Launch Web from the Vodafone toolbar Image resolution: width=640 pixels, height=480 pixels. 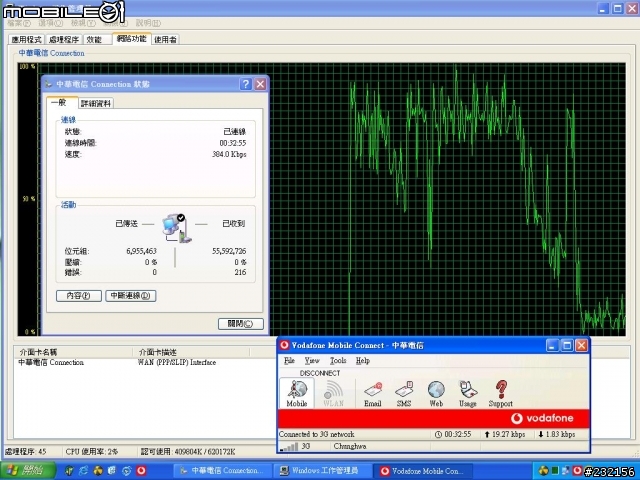(436, 394)
